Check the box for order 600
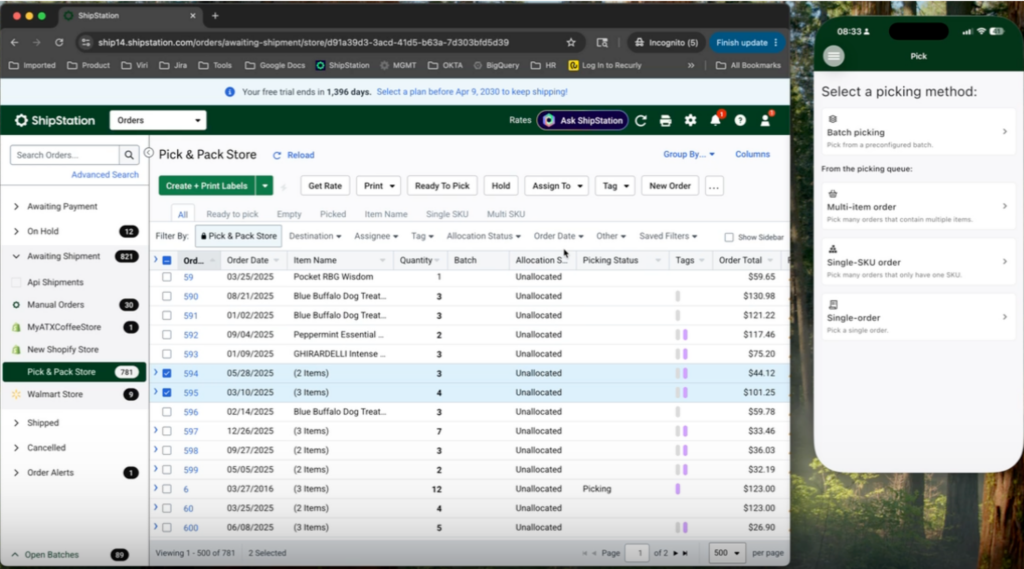 click(167, 527)
